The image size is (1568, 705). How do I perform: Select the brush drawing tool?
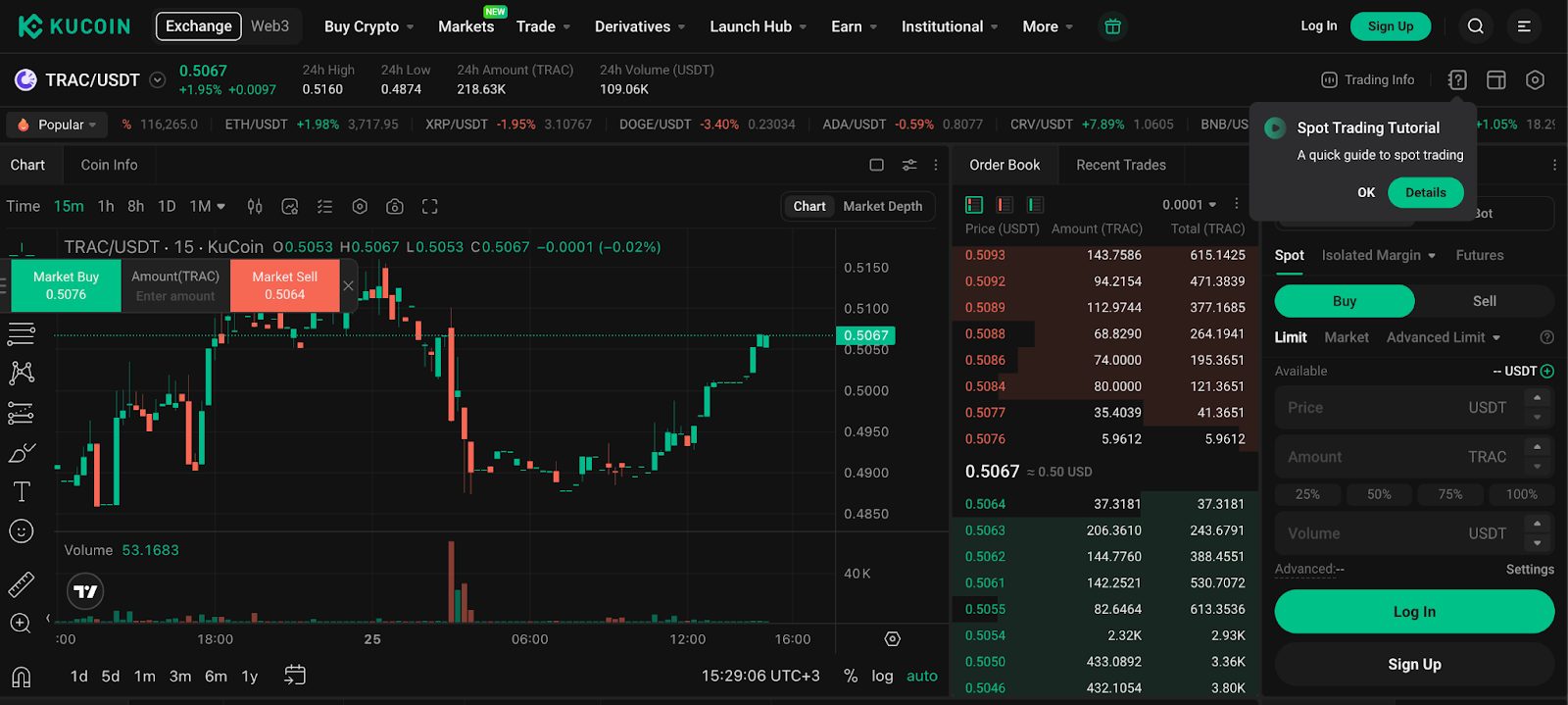coord(22,453)
